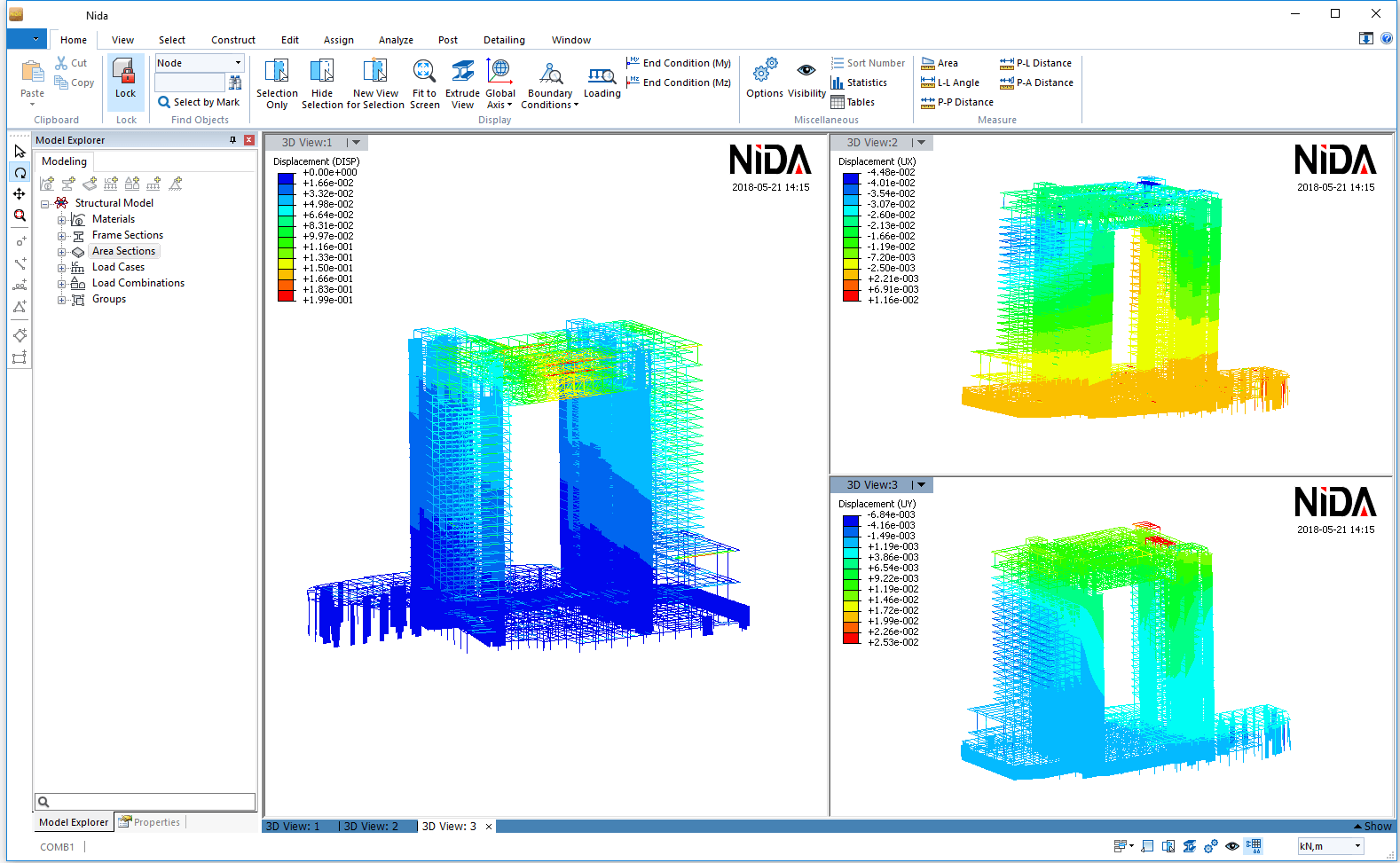Switch to the 3D View: 1 bottom tab
Screen dimensions: 1400x863
[293, 827]
